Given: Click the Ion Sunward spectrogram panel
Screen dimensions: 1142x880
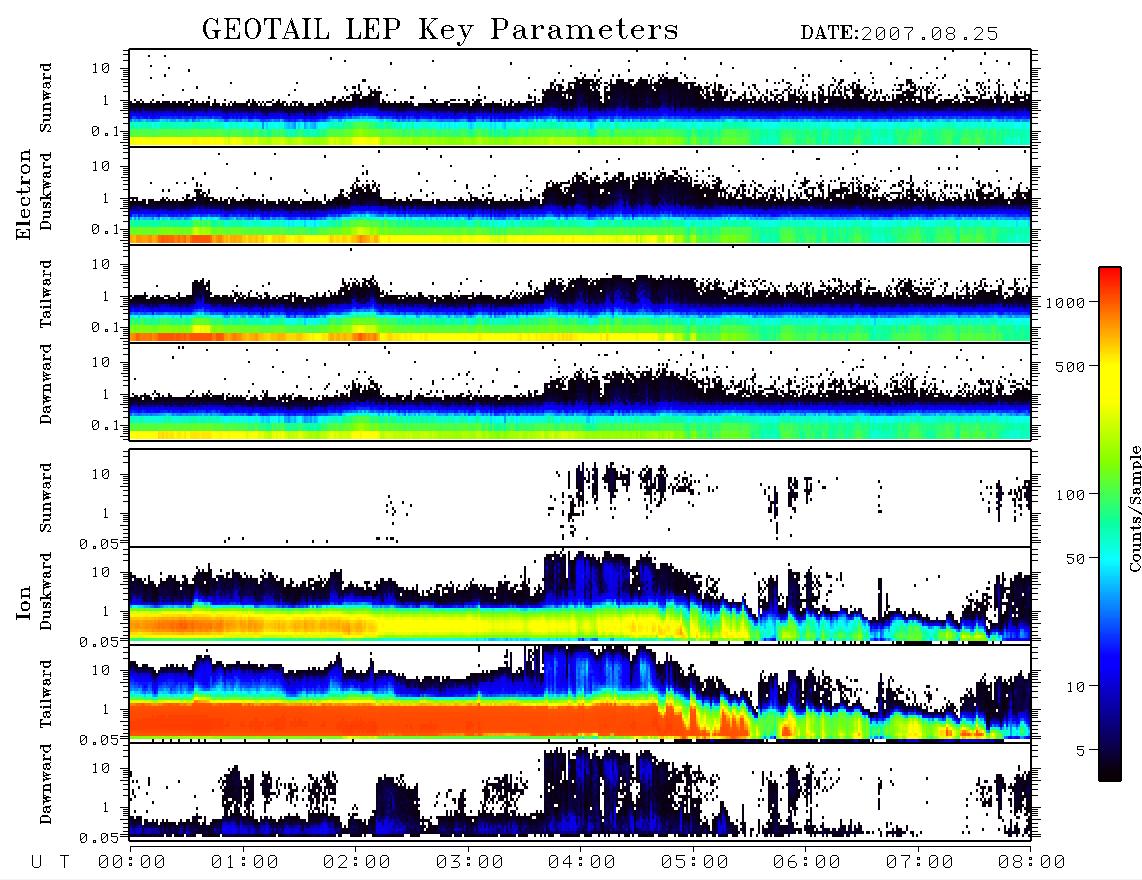Looking at the screenshot, I should coord(580,498).
